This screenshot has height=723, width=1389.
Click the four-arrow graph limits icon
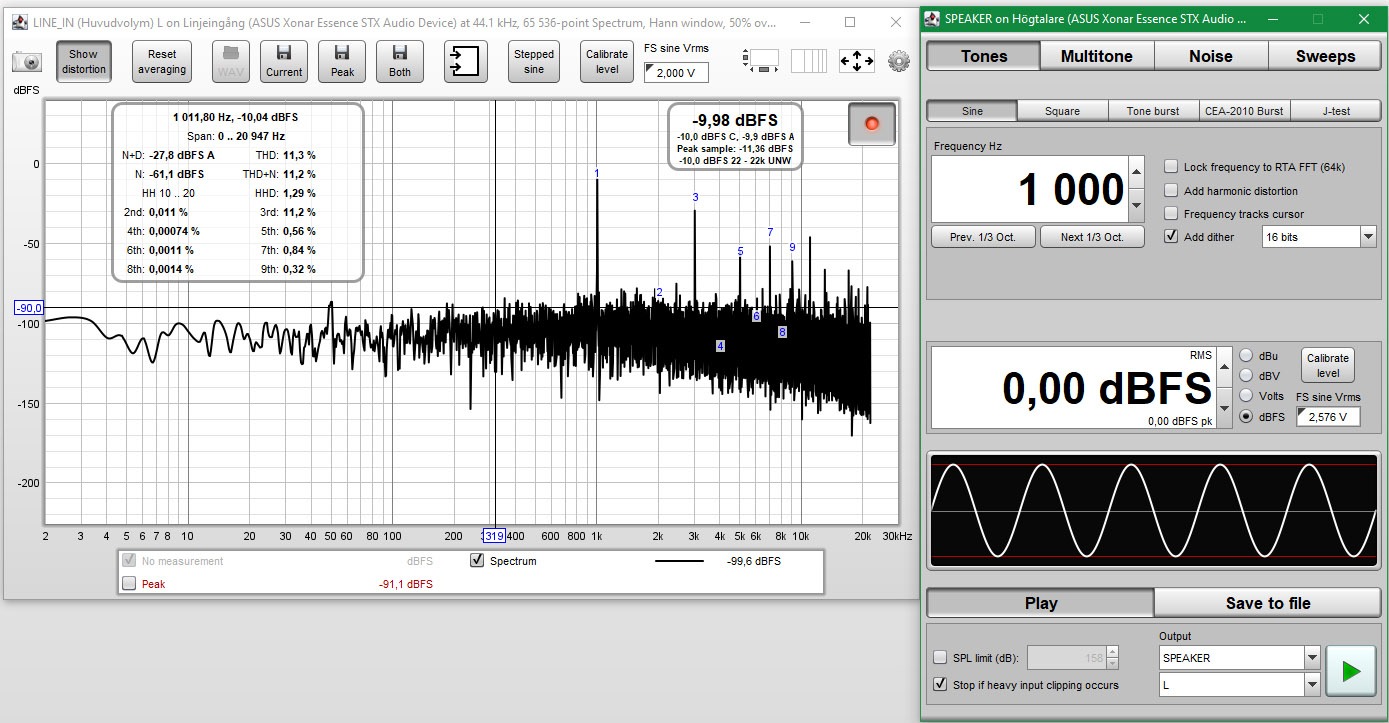pyautogui.click(x=857, y=61)
